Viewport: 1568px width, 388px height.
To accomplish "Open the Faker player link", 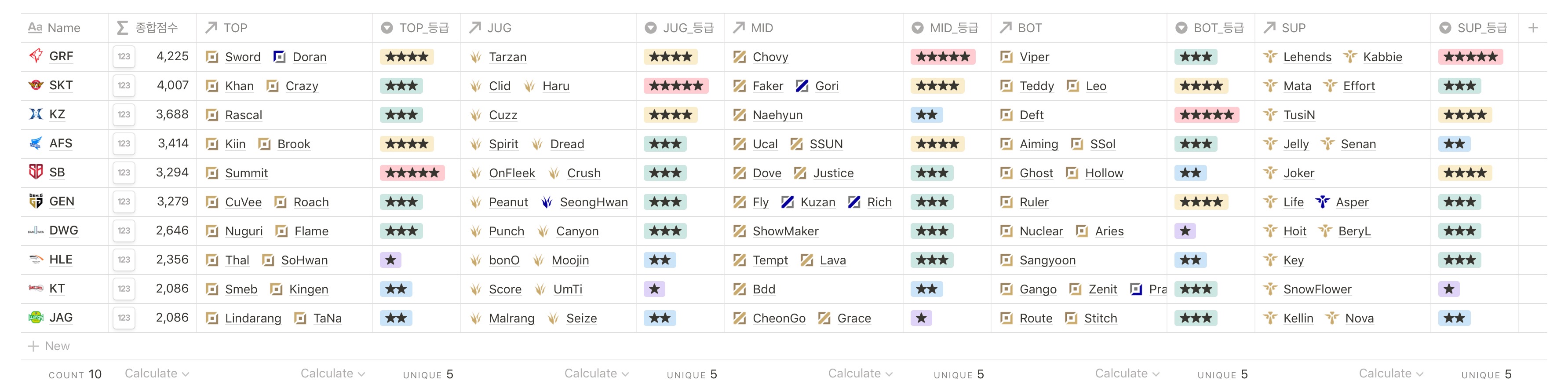I will pos(768,86).
